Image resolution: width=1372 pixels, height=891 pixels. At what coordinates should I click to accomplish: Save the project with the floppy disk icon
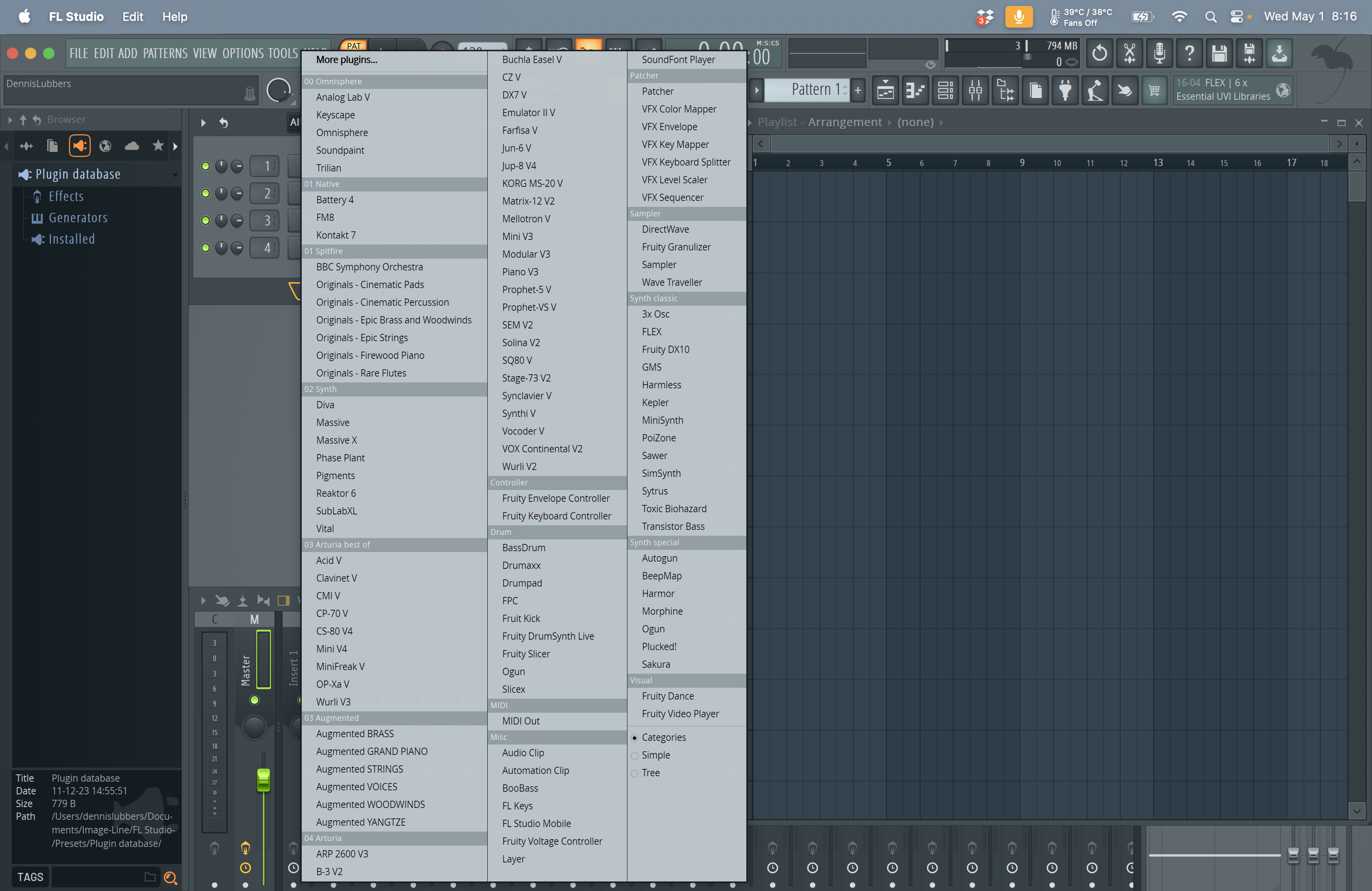1219,53
